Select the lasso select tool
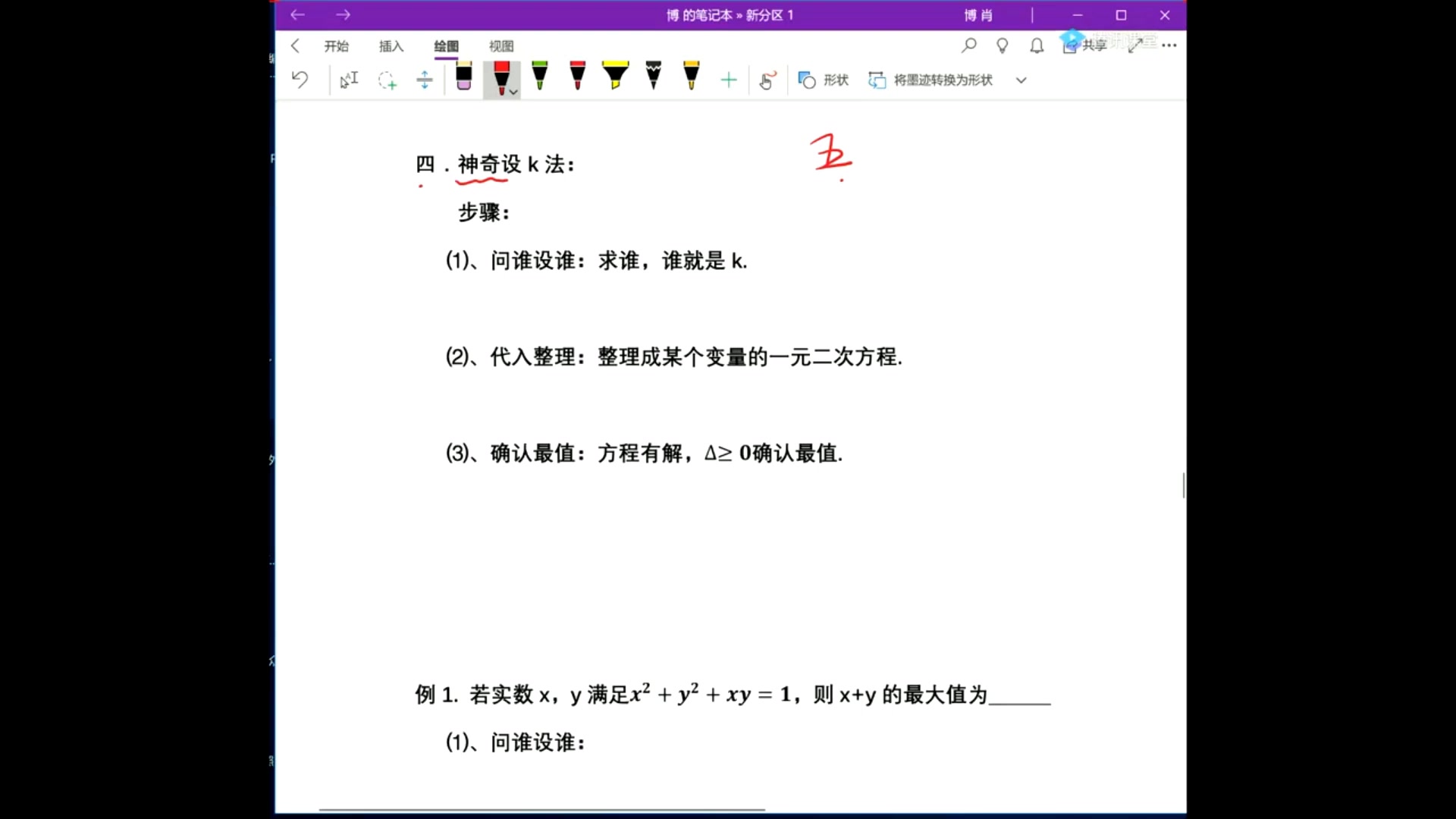Image resolution: width=1456 pixels, height=819 pixels. [x=387, y=80]
